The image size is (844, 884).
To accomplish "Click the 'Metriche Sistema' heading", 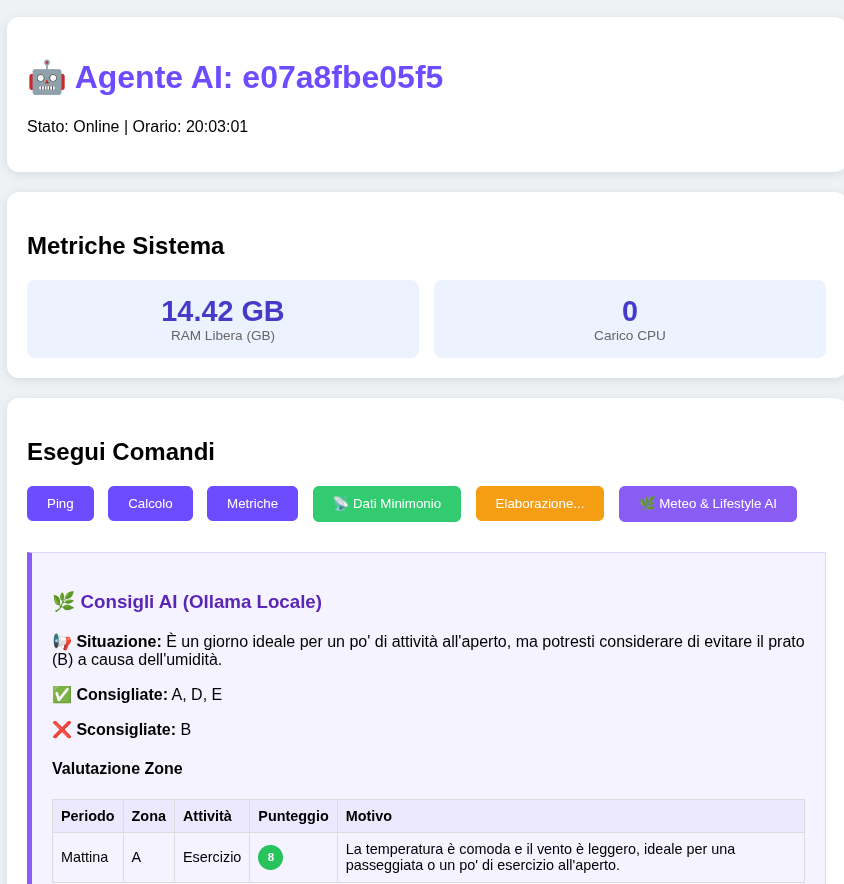I will click(126, 246).
